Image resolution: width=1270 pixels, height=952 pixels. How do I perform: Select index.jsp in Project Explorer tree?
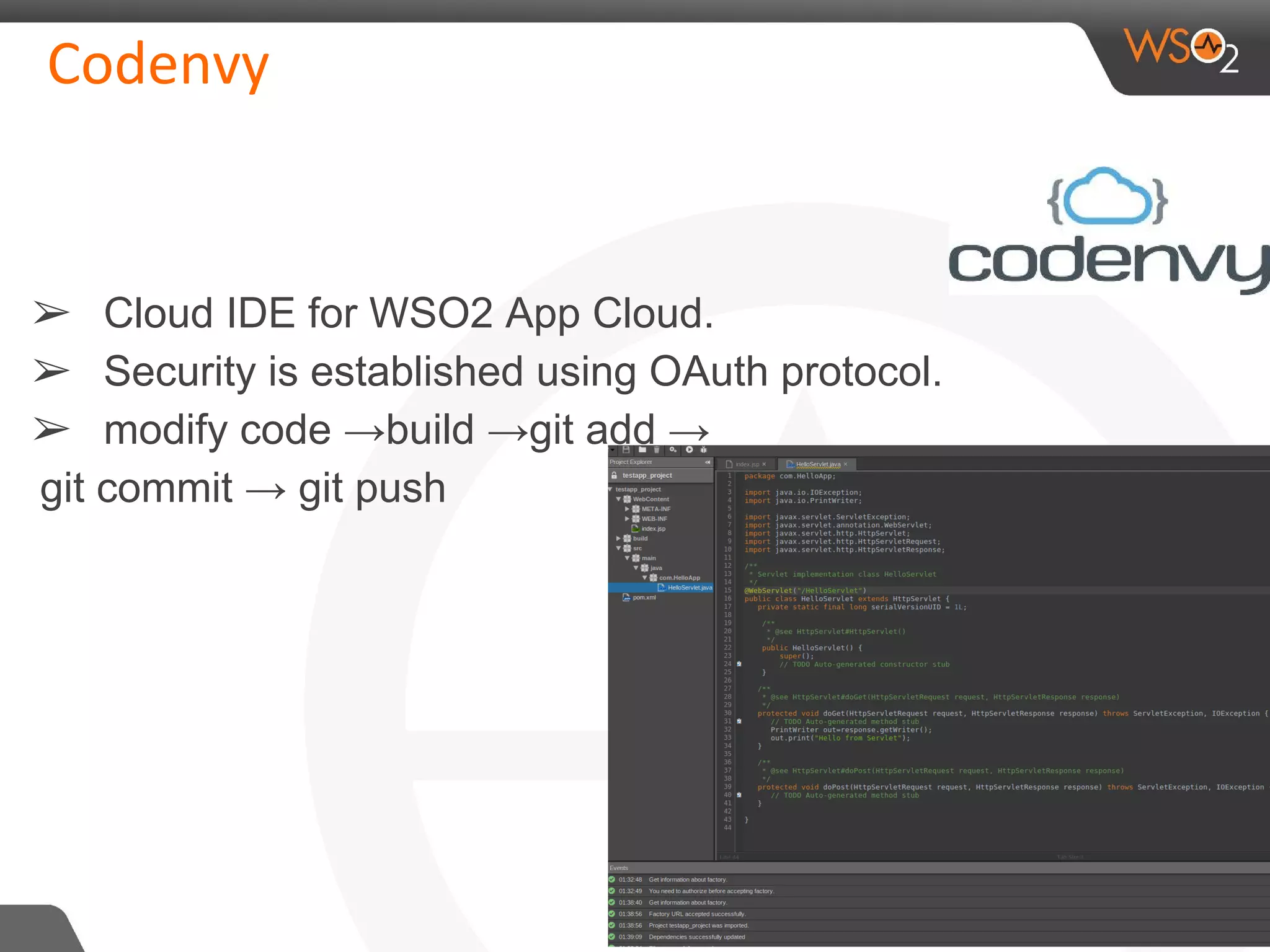[x=653, y=529]
